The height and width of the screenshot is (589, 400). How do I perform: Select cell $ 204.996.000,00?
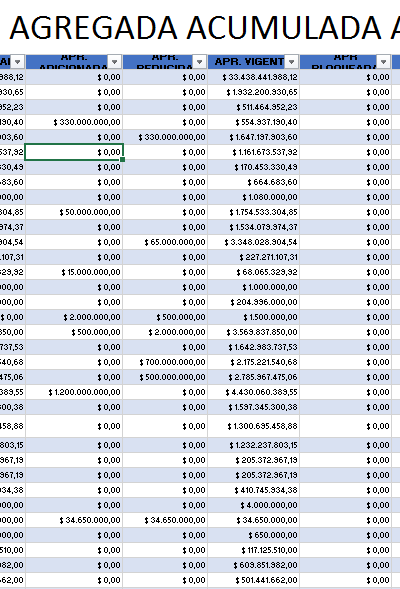point(254,302)
